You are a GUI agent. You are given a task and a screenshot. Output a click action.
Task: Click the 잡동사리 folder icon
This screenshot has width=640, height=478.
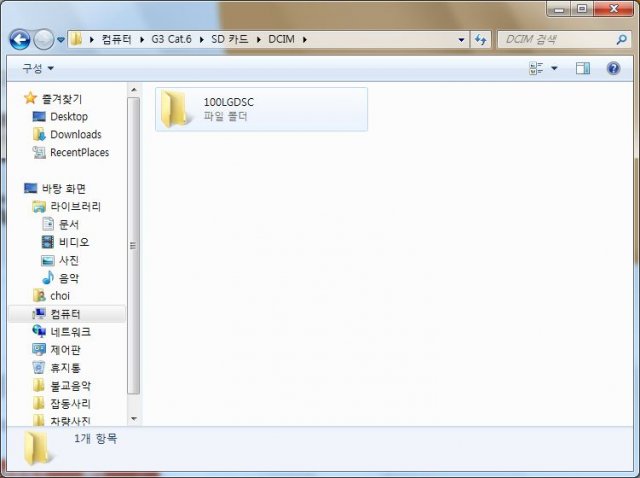pyautogui.click(x=39, y=403)
